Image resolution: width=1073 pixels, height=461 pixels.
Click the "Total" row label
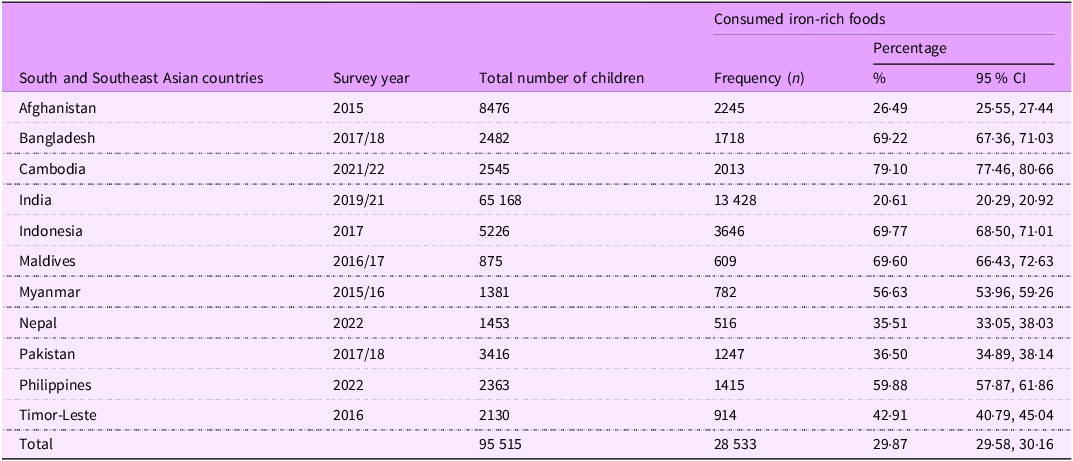coord(36,445)
